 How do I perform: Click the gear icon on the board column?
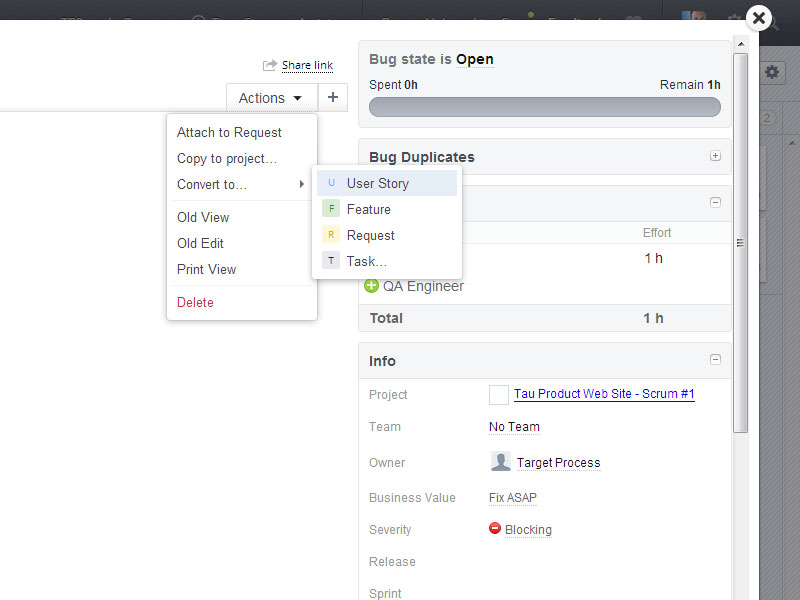(771, 72)
